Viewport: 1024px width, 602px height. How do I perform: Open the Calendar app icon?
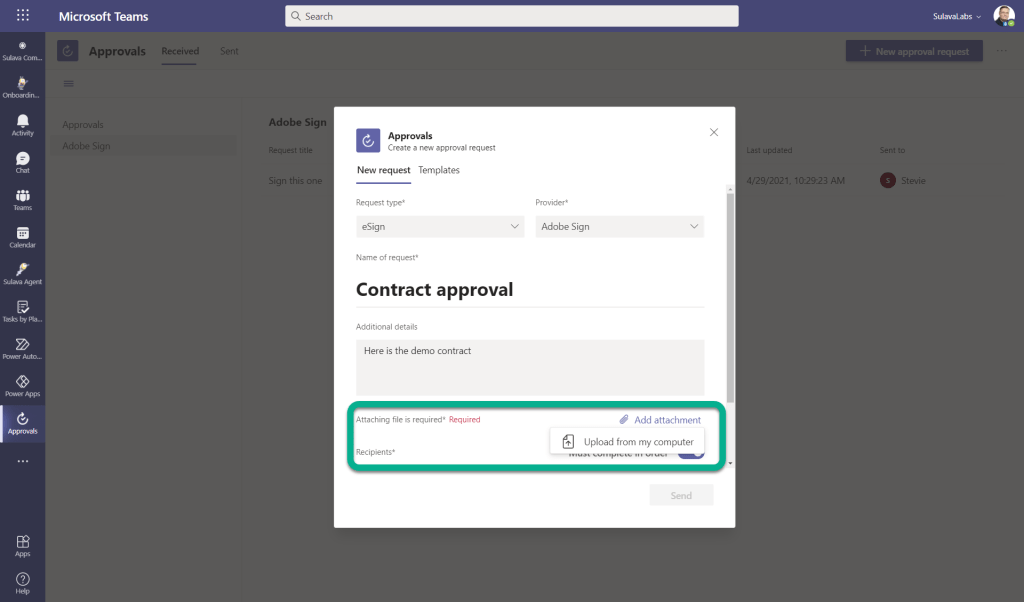(22, 236)
